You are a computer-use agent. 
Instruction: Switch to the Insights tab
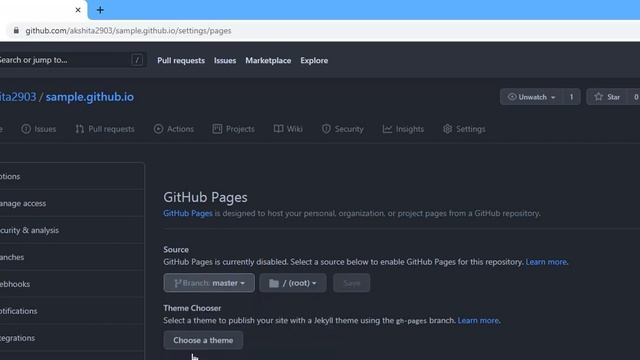(x=403, y=129)
